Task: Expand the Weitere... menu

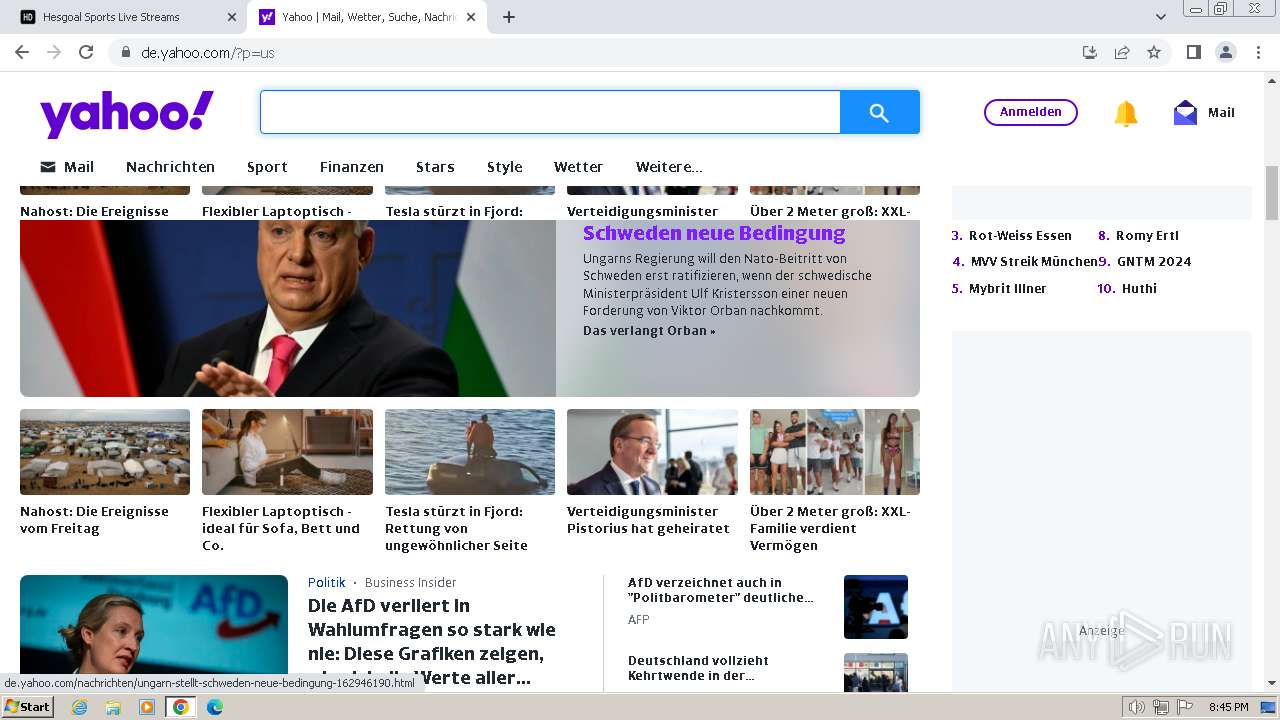Action: click(x=669, y=167)
